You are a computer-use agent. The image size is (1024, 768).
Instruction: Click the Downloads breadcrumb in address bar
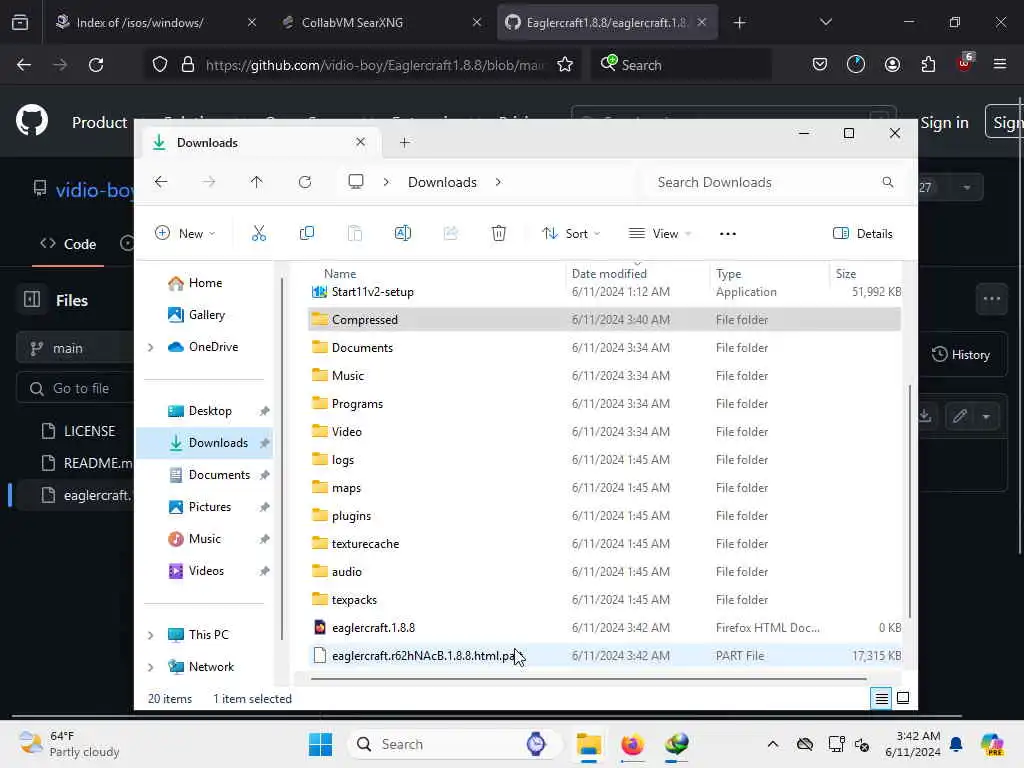coord(442,182)
